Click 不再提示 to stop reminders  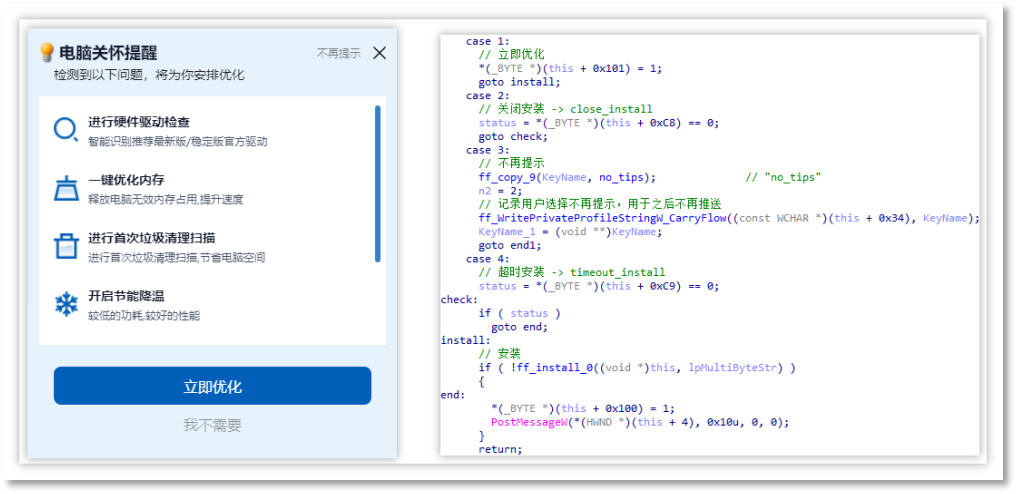tap(339, 53)
